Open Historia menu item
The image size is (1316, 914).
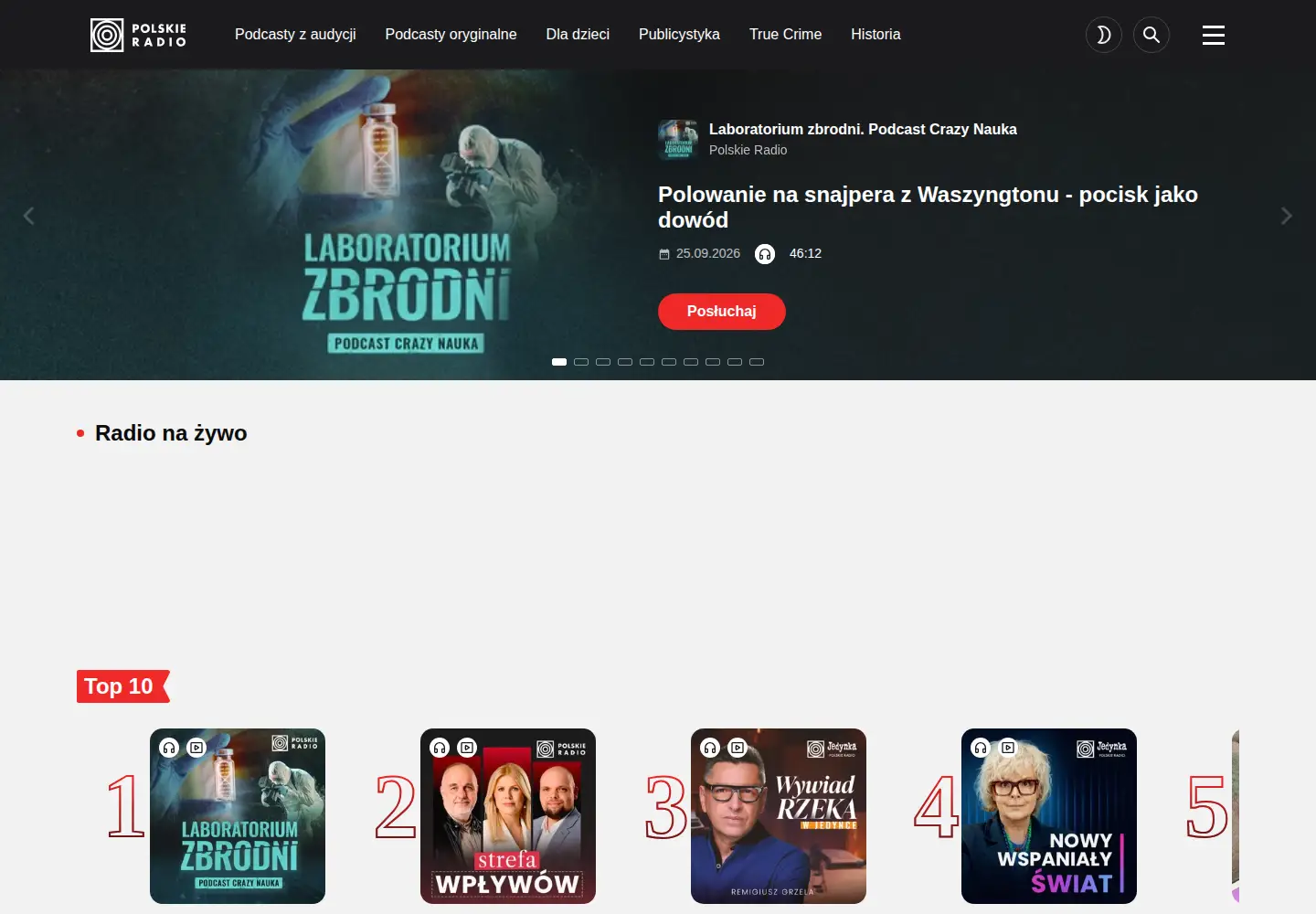[876, 35]
